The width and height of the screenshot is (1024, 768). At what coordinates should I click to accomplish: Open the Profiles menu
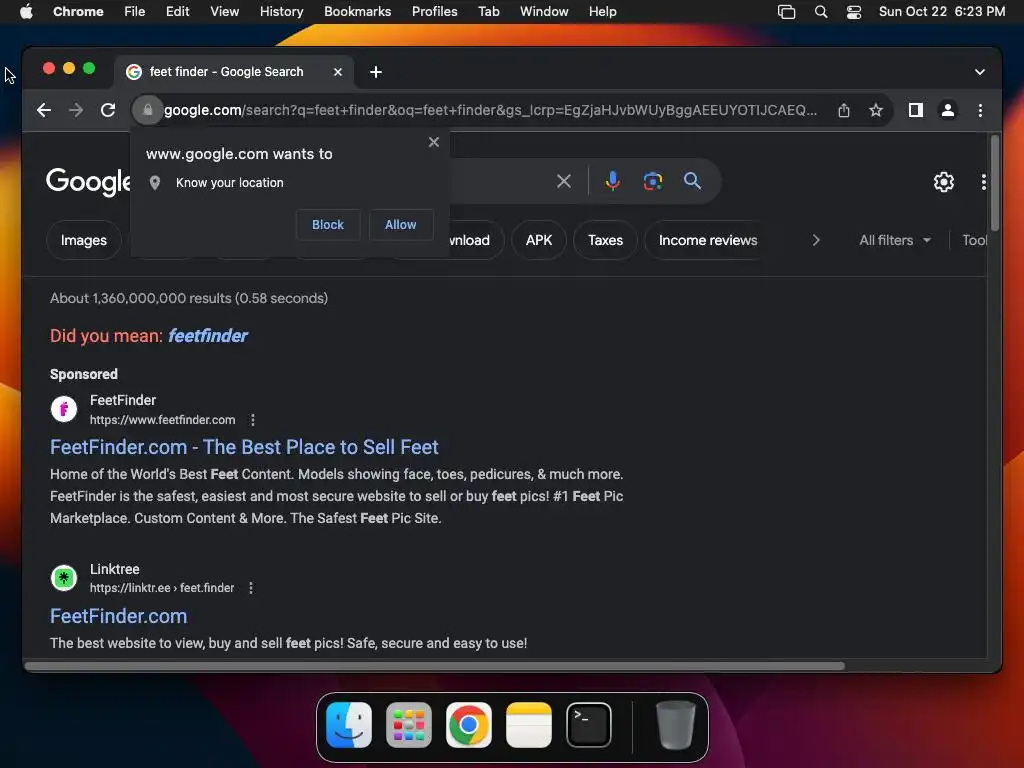(434, 12)
